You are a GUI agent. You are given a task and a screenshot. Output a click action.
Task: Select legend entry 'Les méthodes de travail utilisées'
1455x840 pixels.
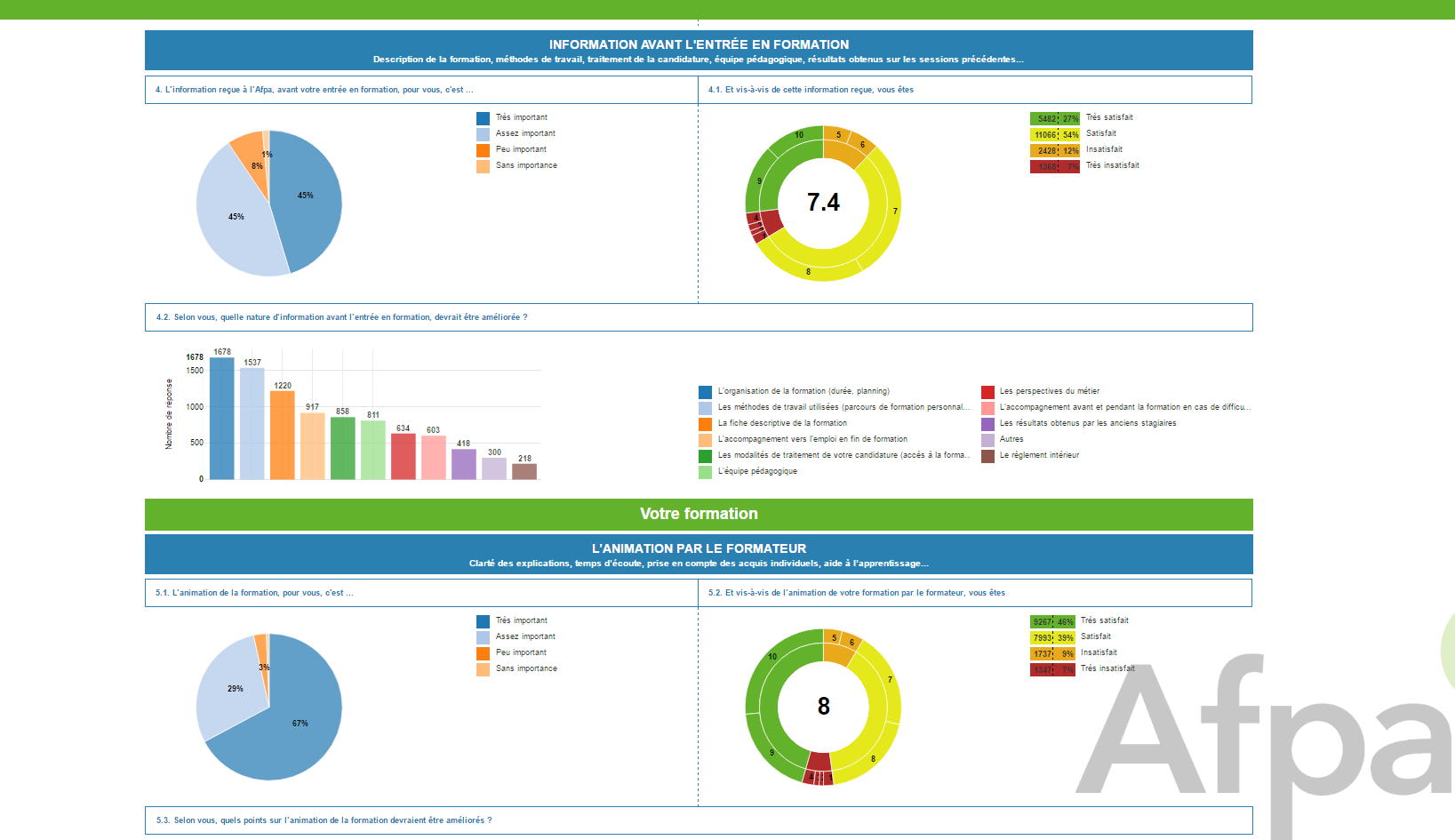835,407
